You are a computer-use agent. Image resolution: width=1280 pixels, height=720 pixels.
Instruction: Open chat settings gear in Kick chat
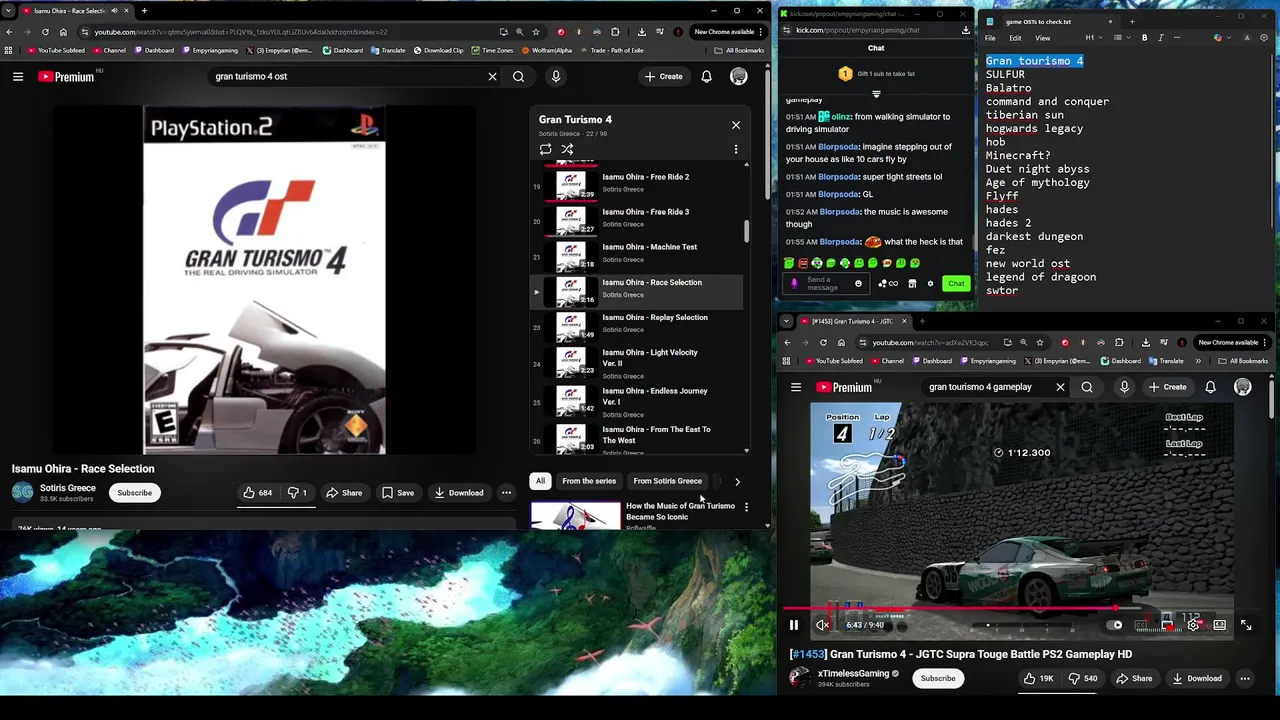click(x=930, y=283)
